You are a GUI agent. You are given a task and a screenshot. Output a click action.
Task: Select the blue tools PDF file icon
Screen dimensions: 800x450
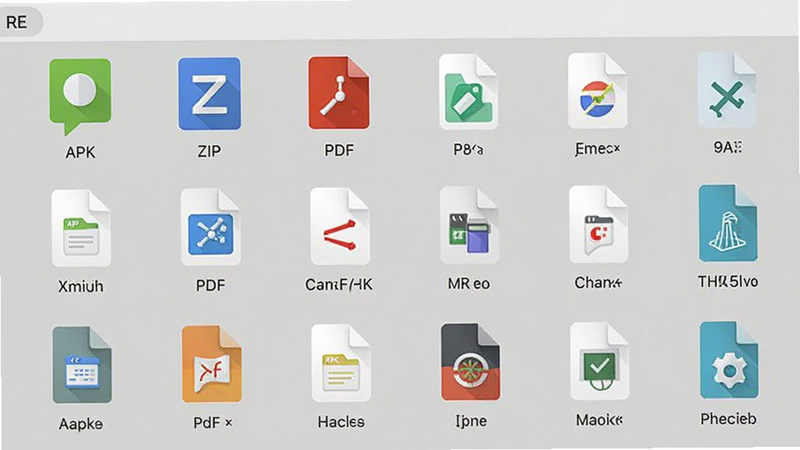[x=210, y=227]
